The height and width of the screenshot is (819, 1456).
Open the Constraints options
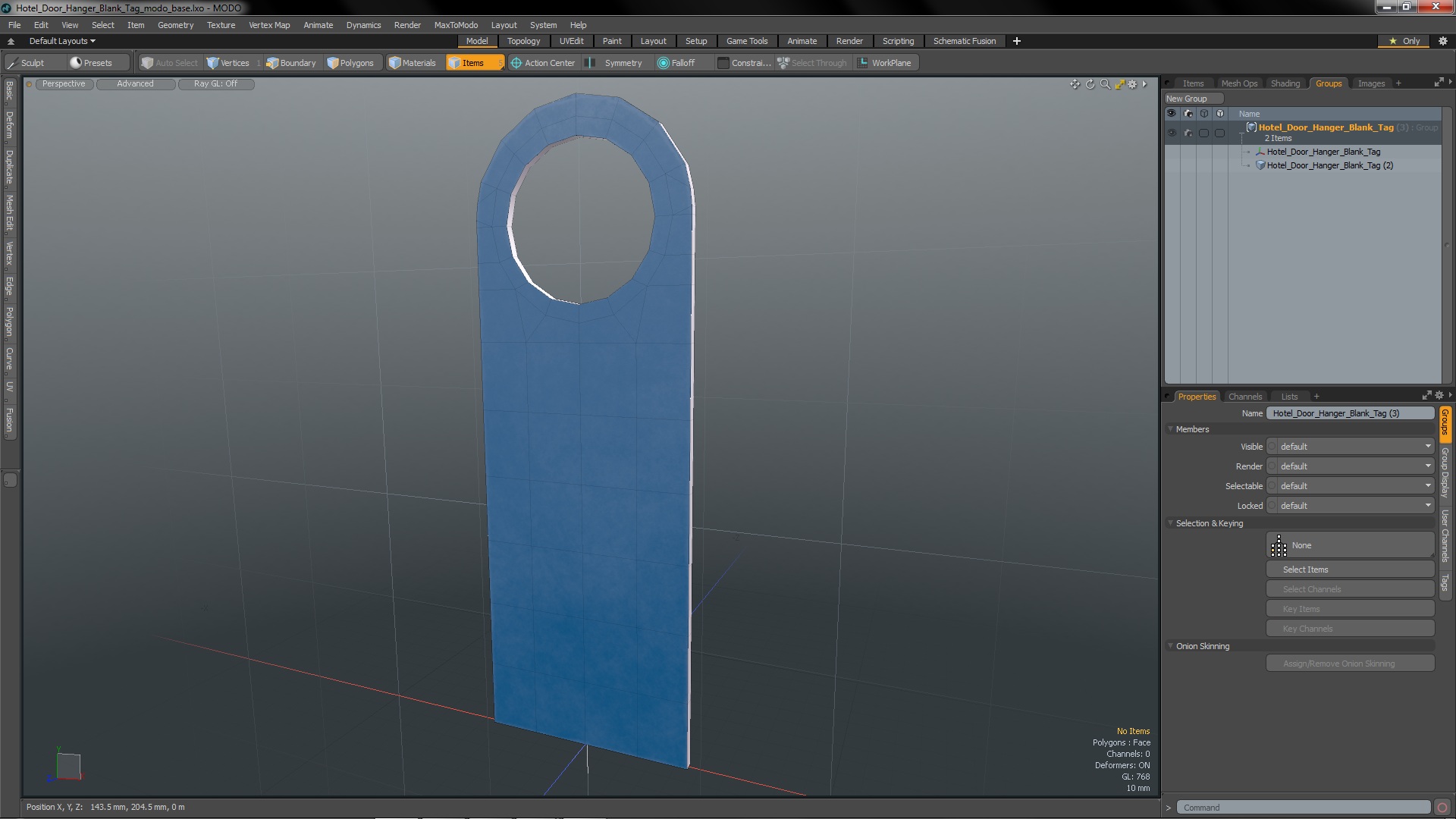pyautogui.click(x=744, y=63)
